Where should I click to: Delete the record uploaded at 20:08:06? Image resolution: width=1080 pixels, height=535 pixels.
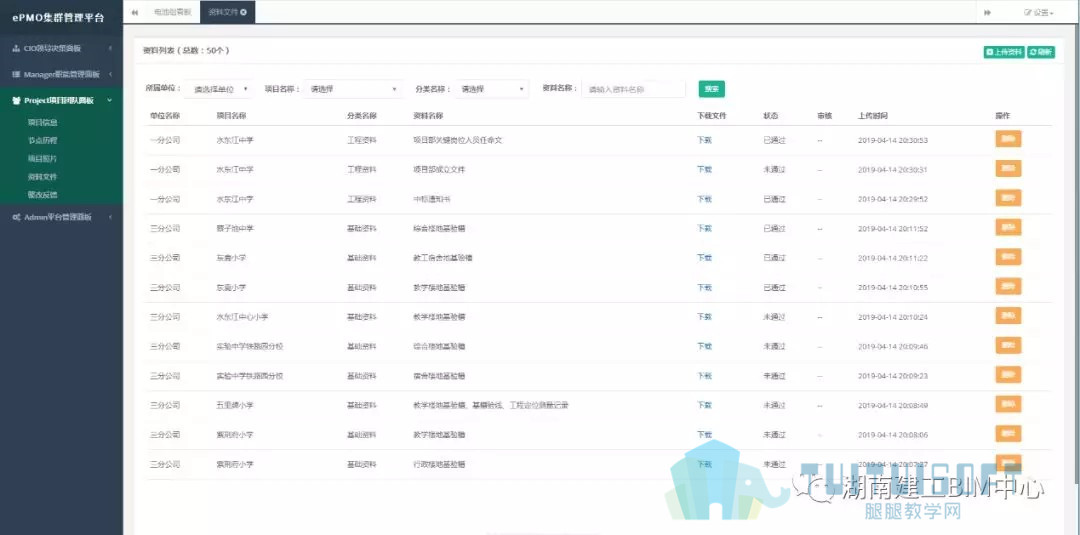1008,434
